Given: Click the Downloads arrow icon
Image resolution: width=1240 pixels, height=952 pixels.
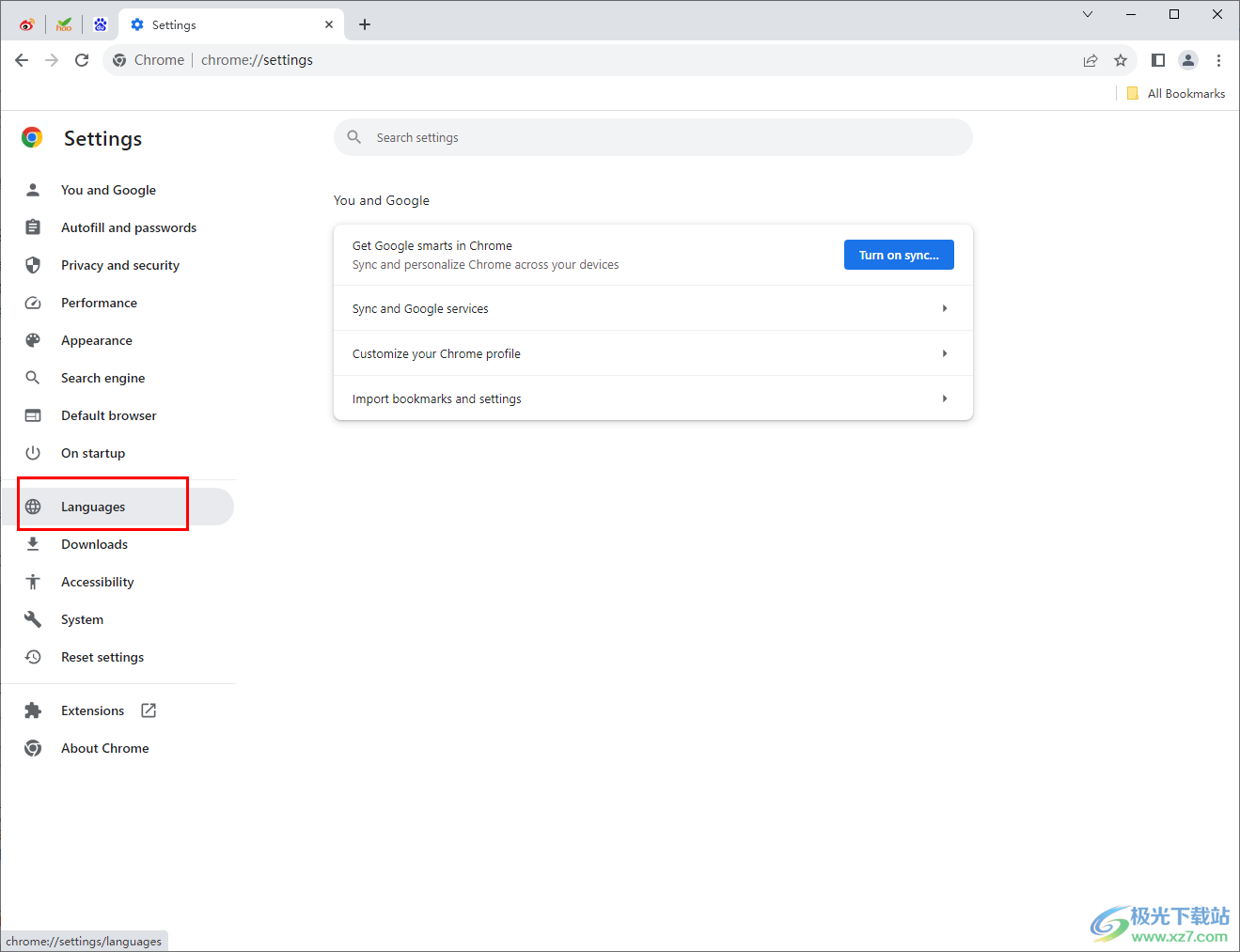Looking at the screenshot, I should click(x=33, y=544).
